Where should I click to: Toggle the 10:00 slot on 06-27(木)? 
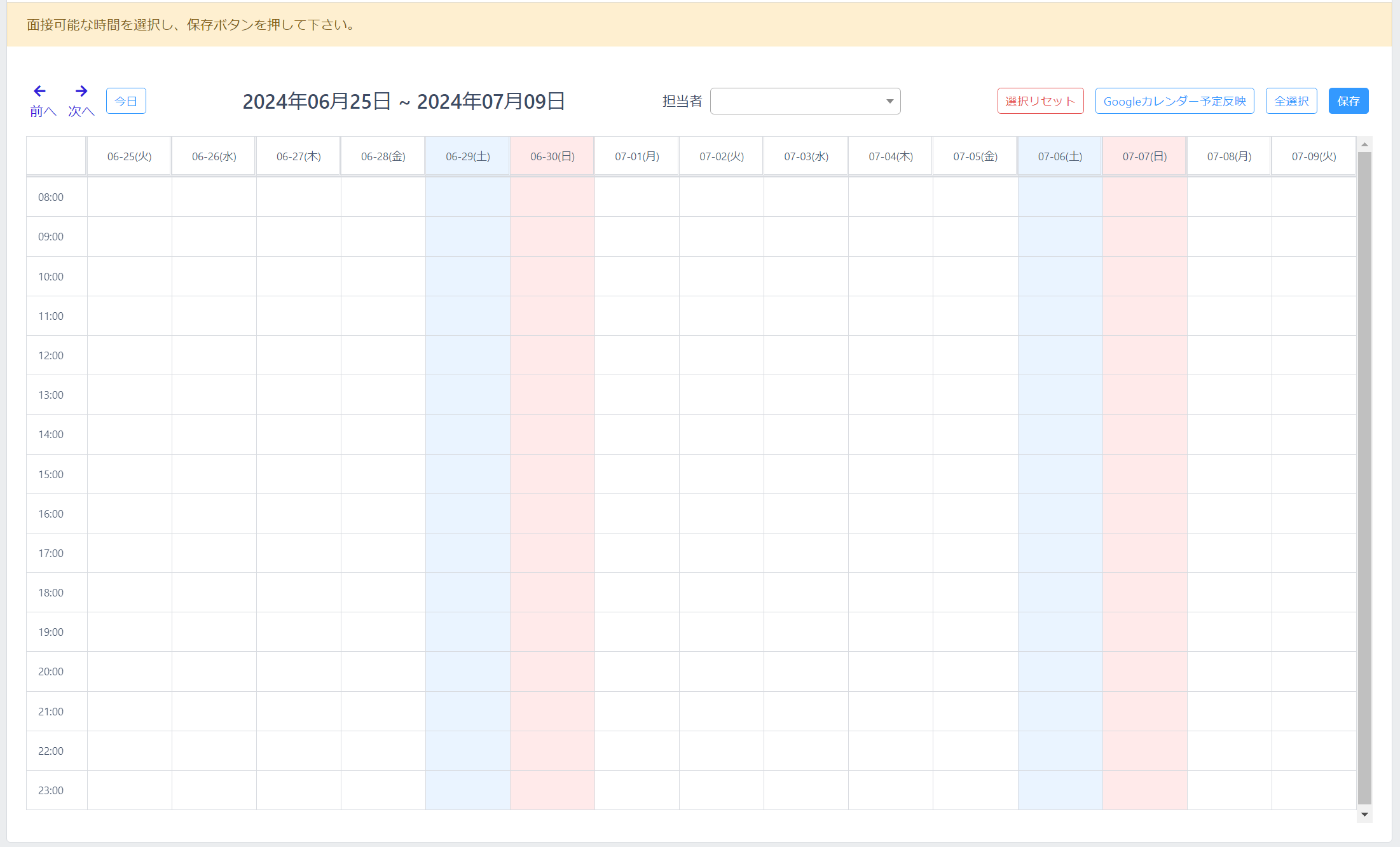pos(298,277)
